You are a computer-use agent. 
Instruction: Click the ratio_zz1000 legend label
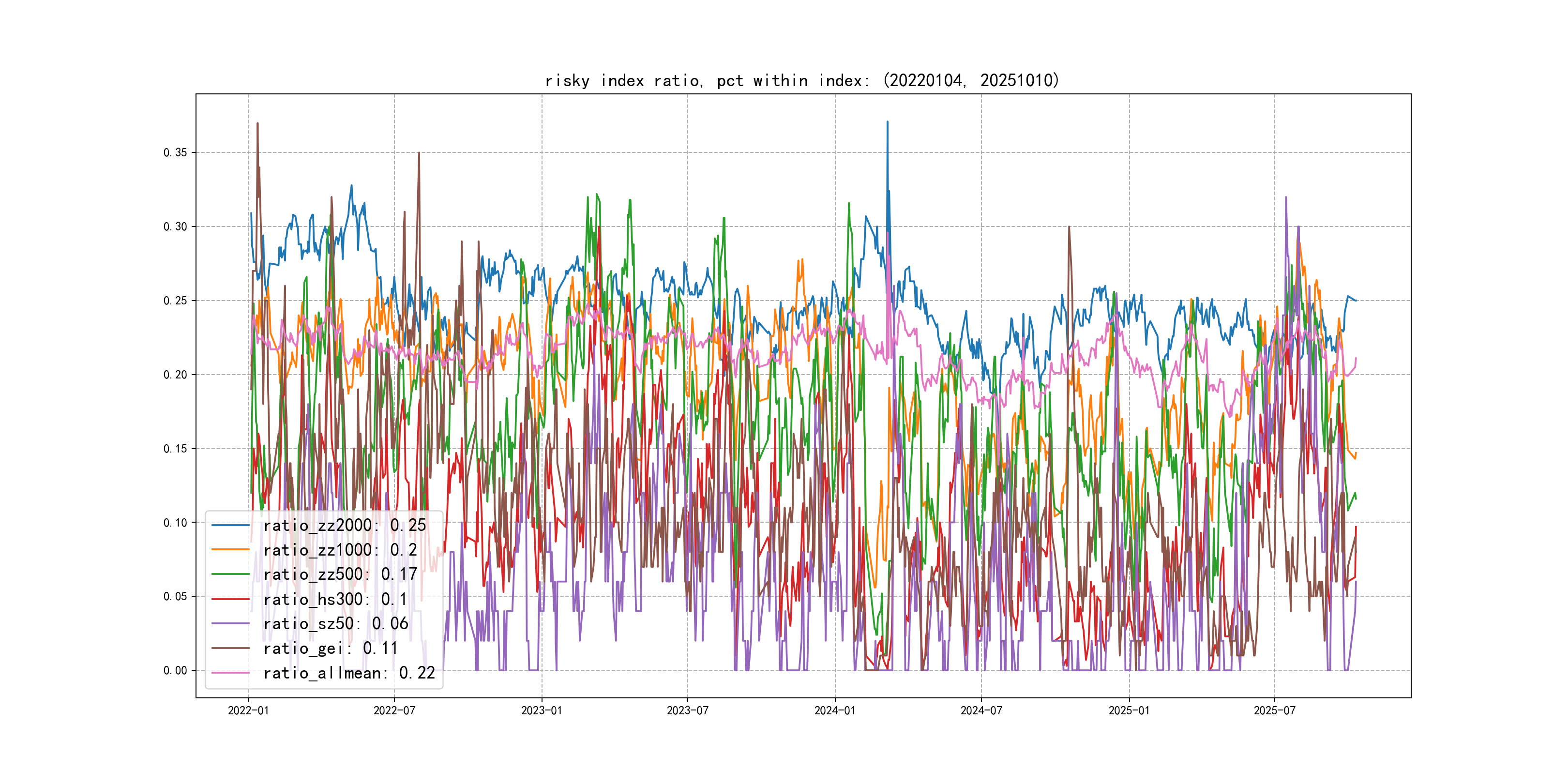pos(340,550)
